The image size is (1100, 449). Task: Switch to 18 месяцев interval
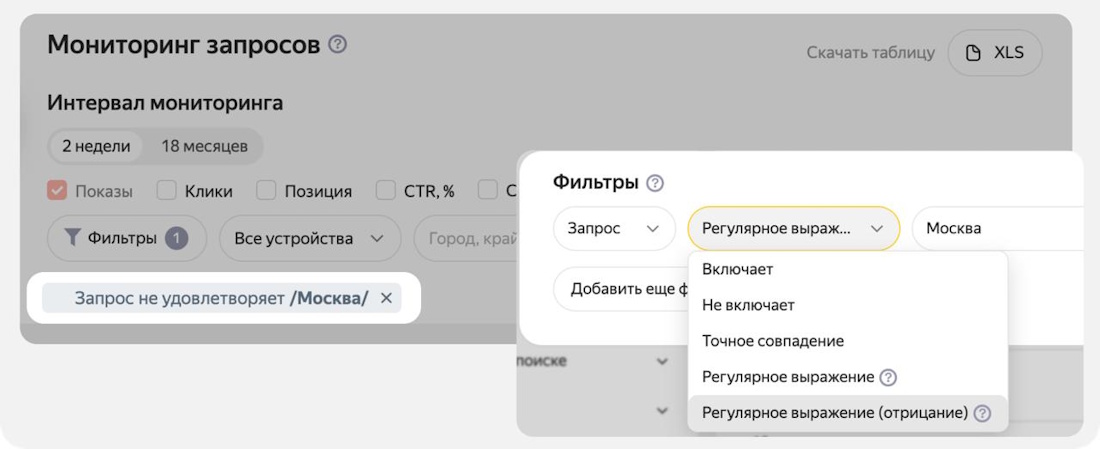[204, 146]
